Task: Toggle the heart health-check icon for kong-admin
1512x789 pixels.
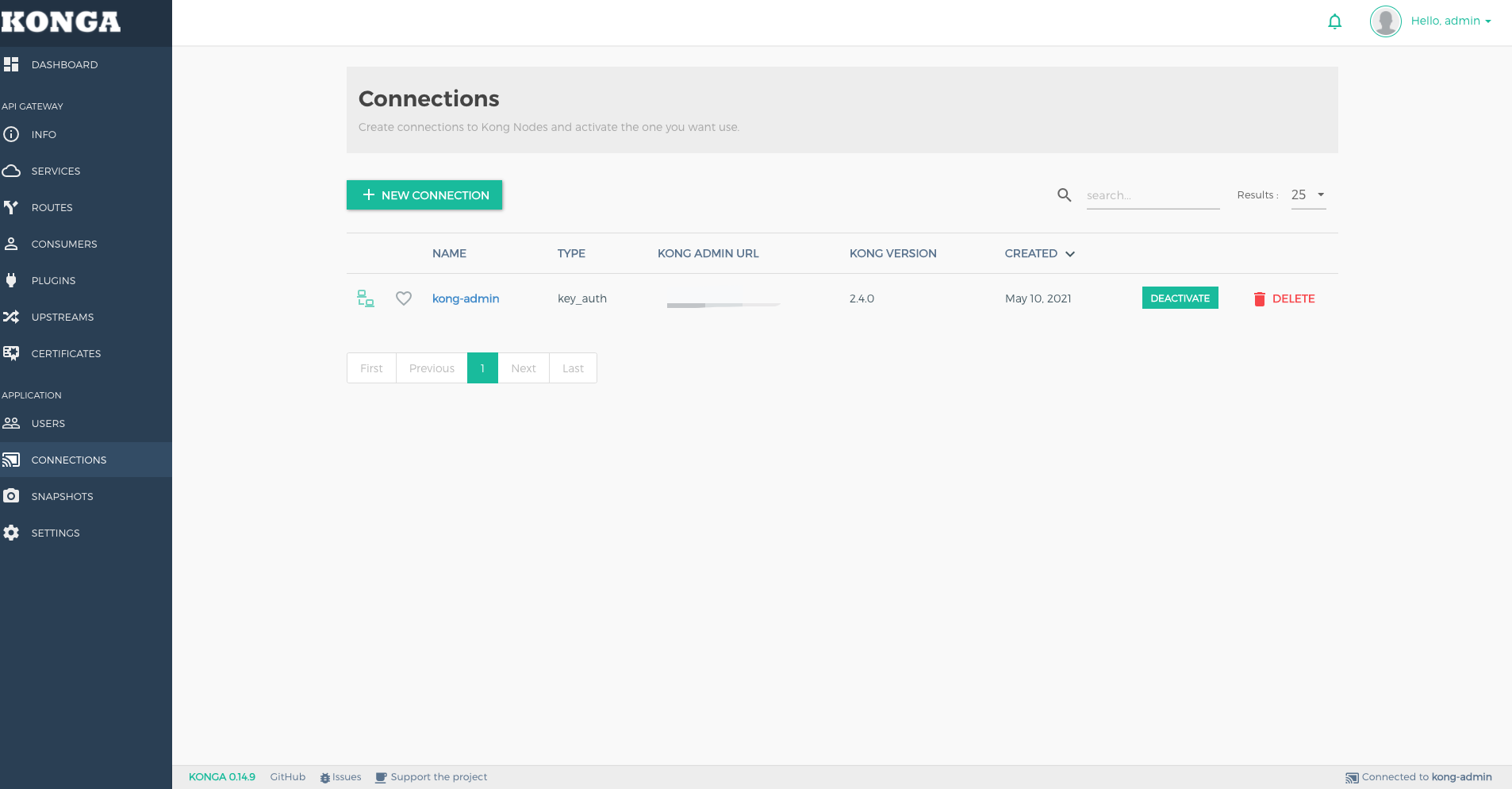Action: (x=404, y=298)
